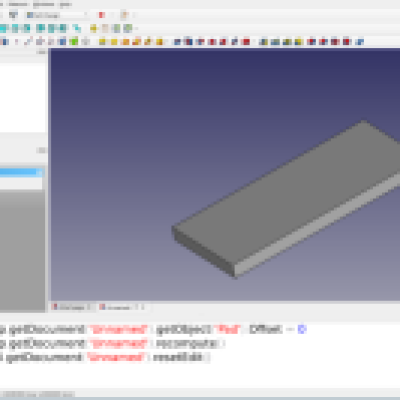Set the teal Front view icon
This screenshot has height=400, width=400.
pos(15,29)
